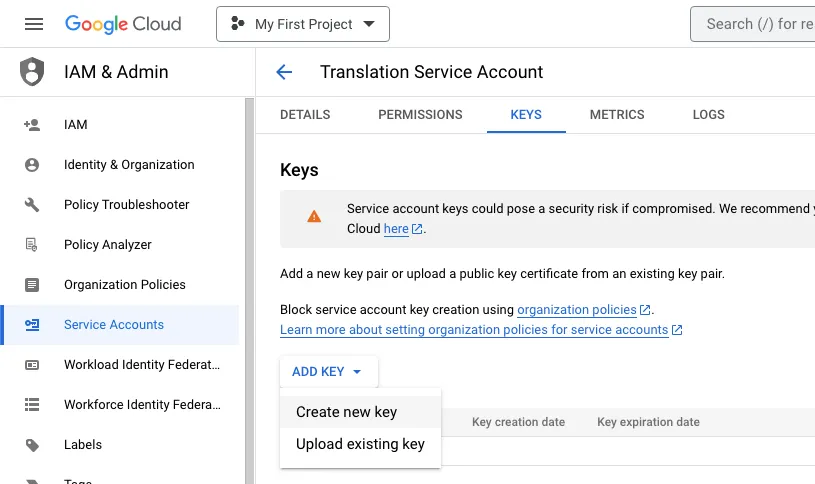The width and height of the screenshot is (815, 484).
Task: Click the project selector hexagon icon
Action: 238,23
